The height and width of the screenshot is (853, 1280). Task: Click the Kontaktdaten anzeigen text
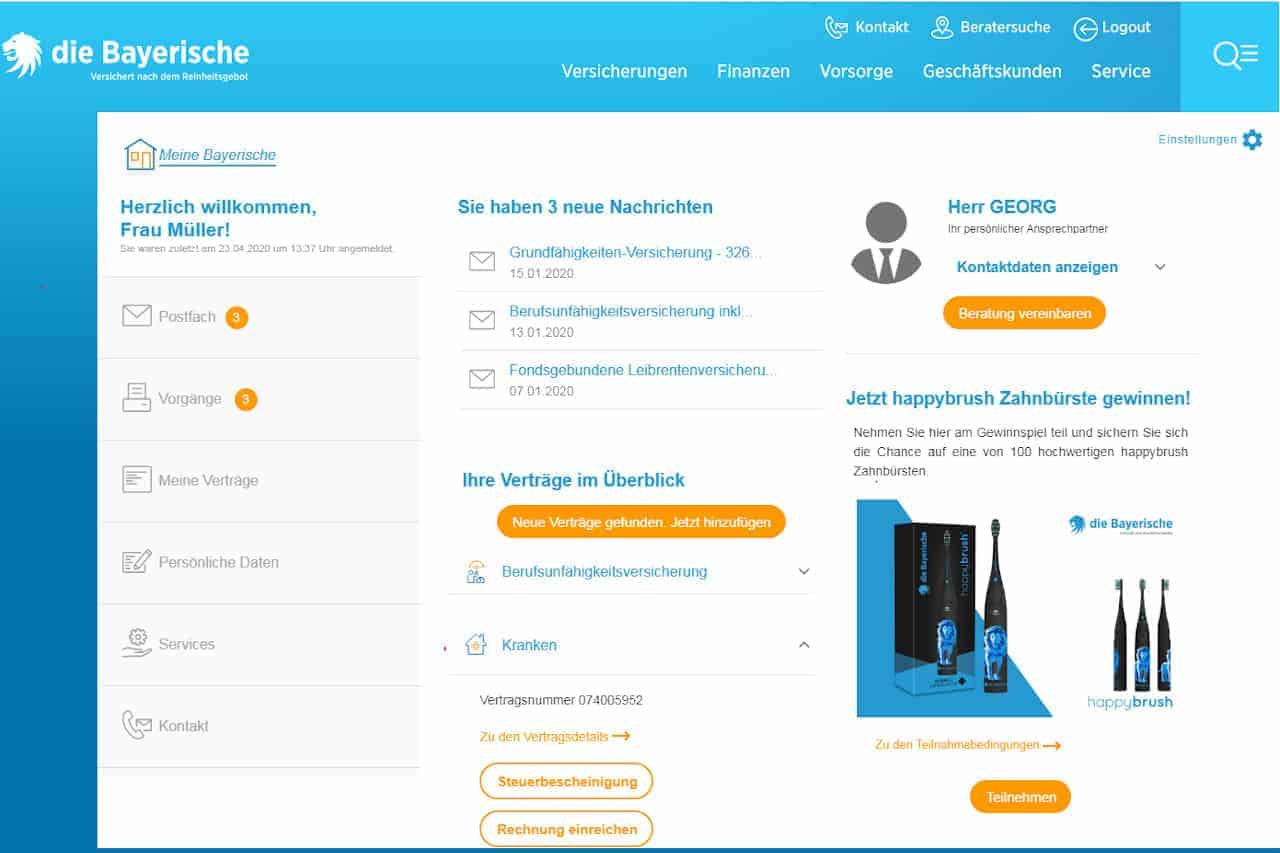click(1037, 267)
